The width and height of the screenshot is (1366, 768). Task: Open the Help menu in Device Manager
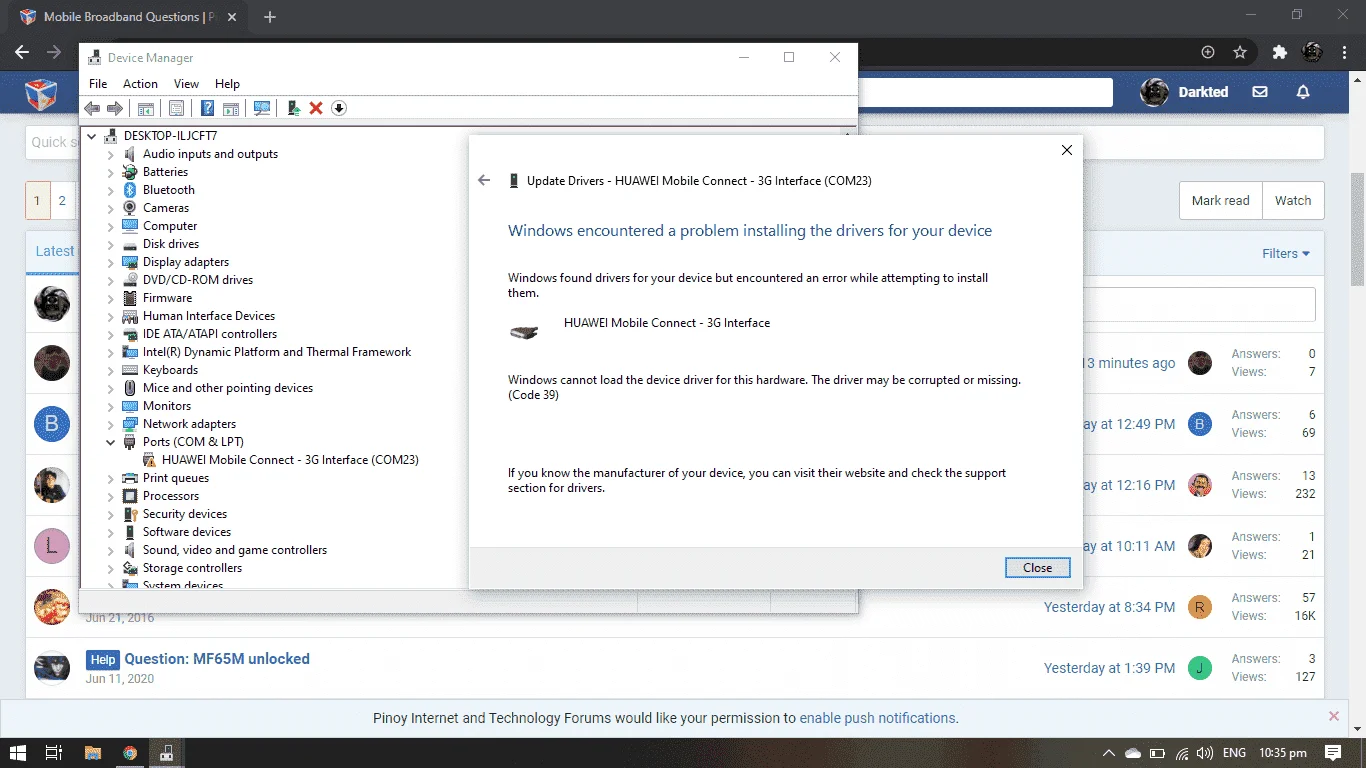(227, 84)
